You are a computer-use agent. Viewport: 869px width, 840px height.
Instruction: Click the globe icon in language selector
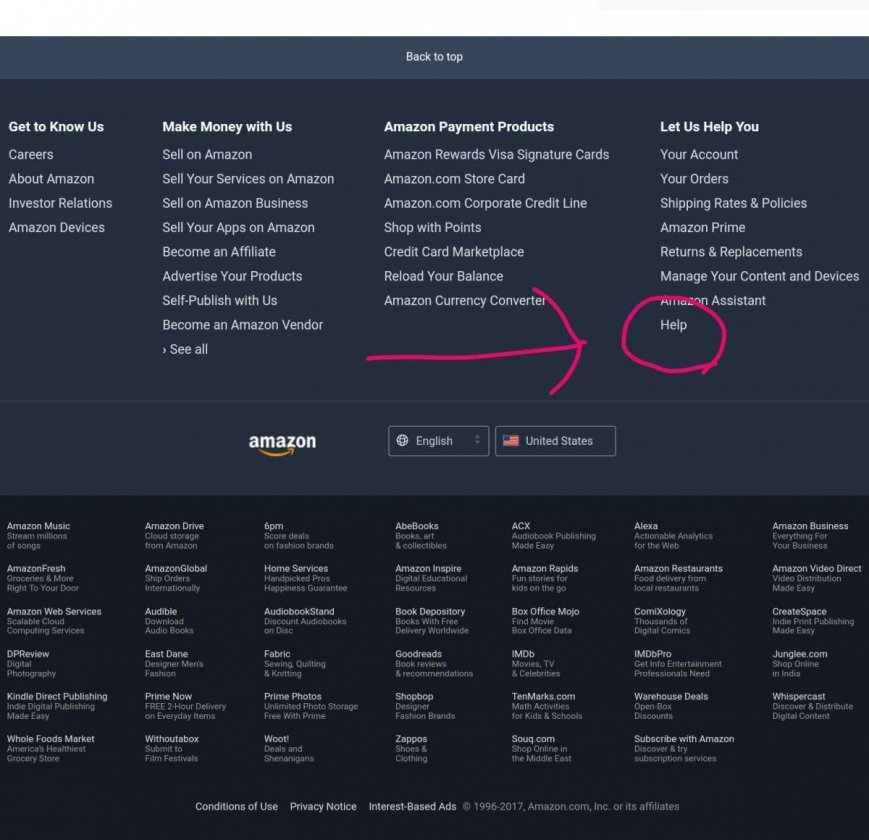tap(402, 441)
